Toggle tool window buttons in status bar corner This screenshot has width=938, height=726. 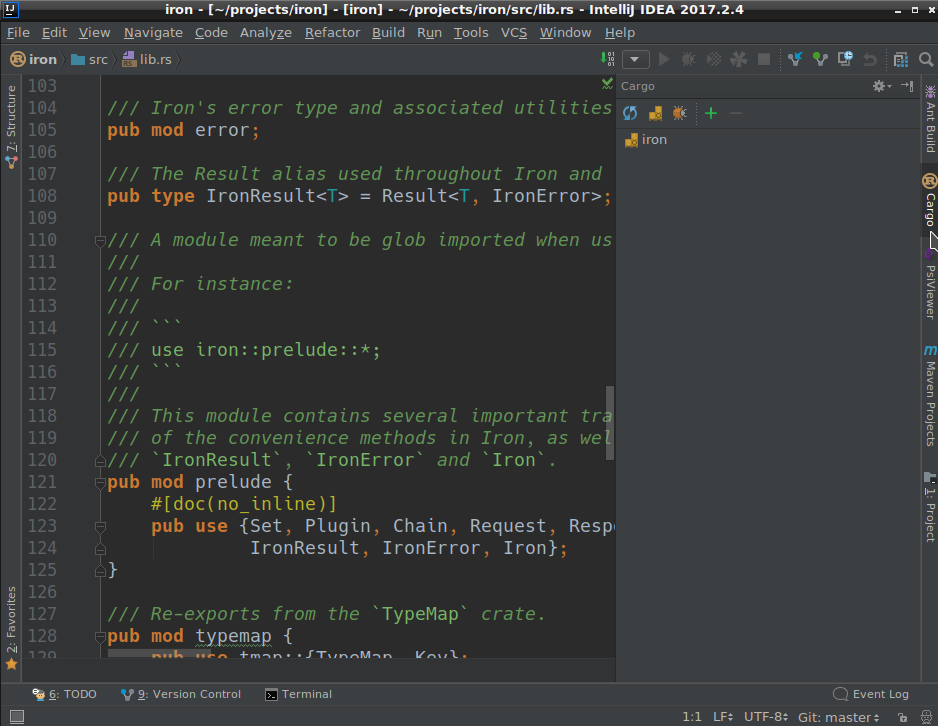click(x=17, y=716)
